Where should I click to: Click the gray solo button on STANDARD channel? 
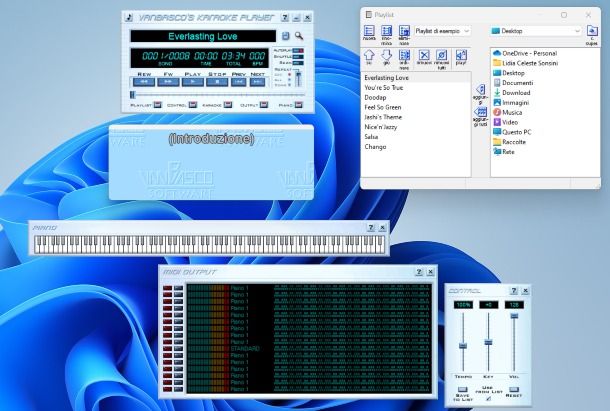[178, 348]
